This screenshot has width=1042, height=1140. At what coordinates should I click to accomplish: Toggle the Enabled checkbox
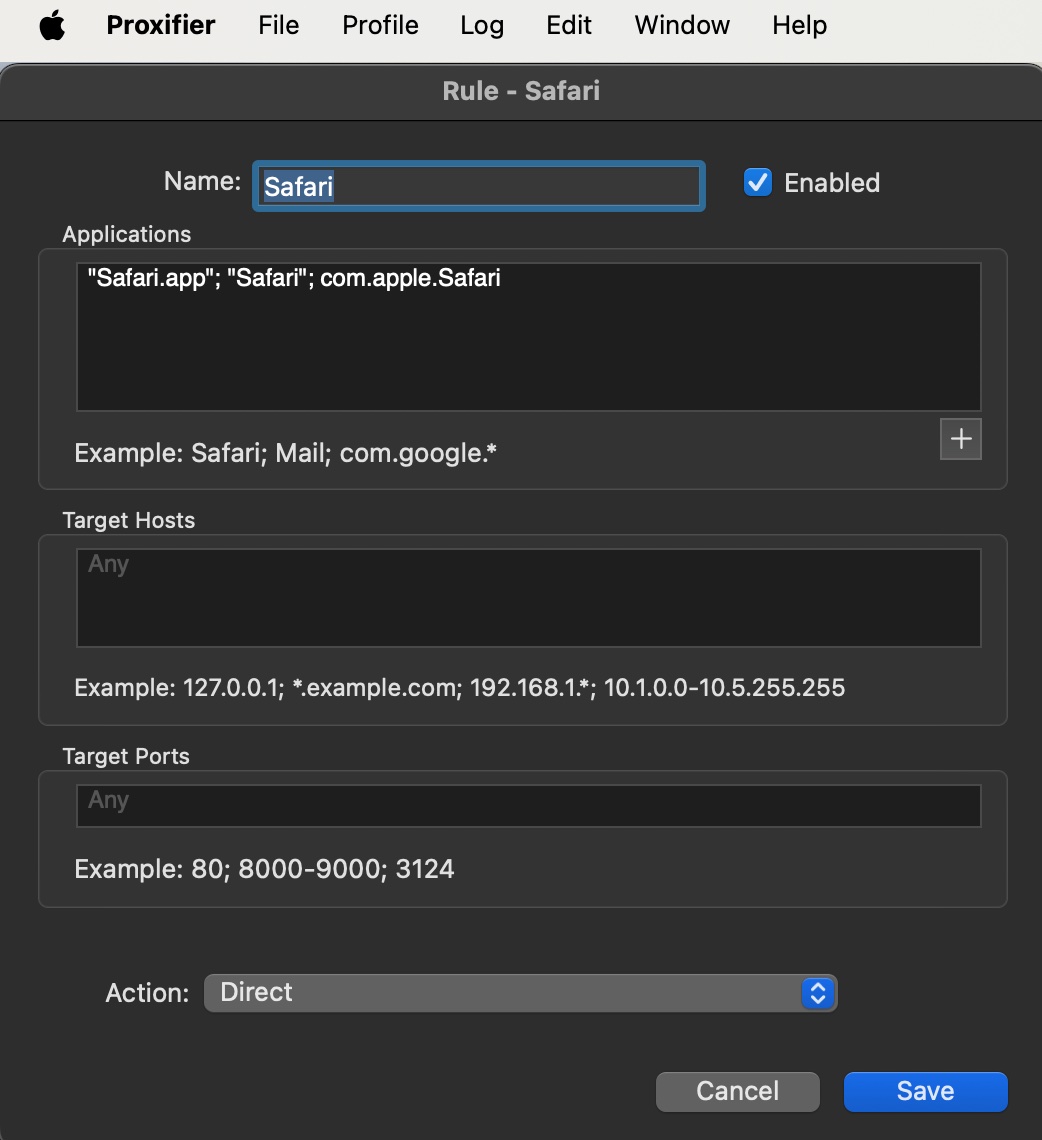click(x=758, y=183)
